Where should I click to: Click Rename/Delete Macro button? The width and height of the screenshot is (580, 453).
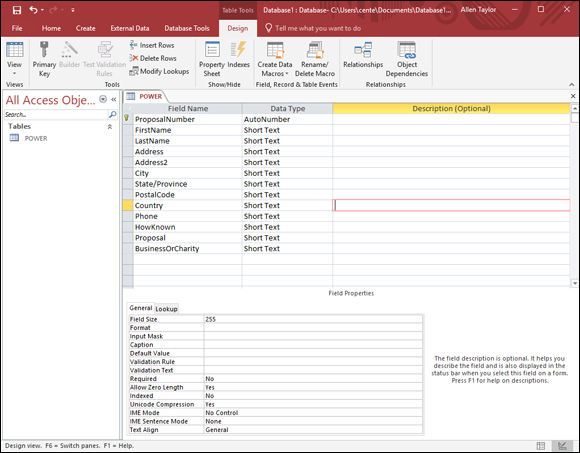(x=315, y=59)
